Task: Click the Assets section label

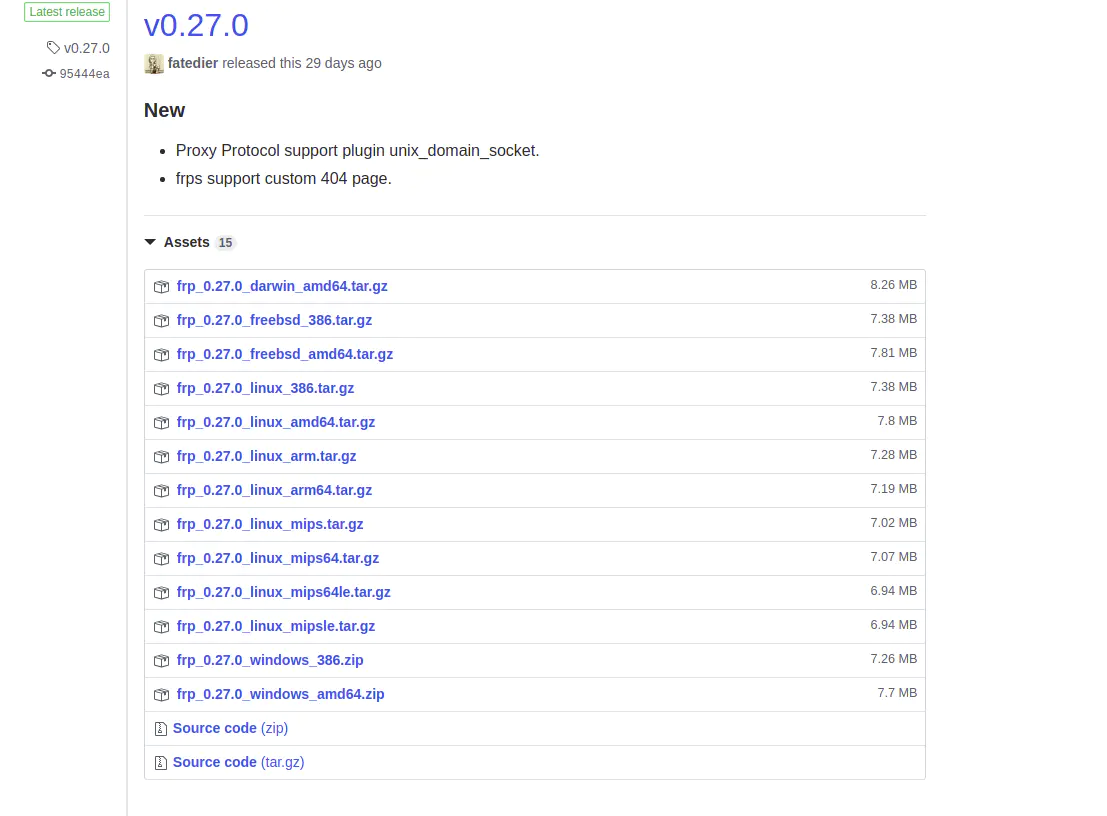Action: tap(186, 242)
